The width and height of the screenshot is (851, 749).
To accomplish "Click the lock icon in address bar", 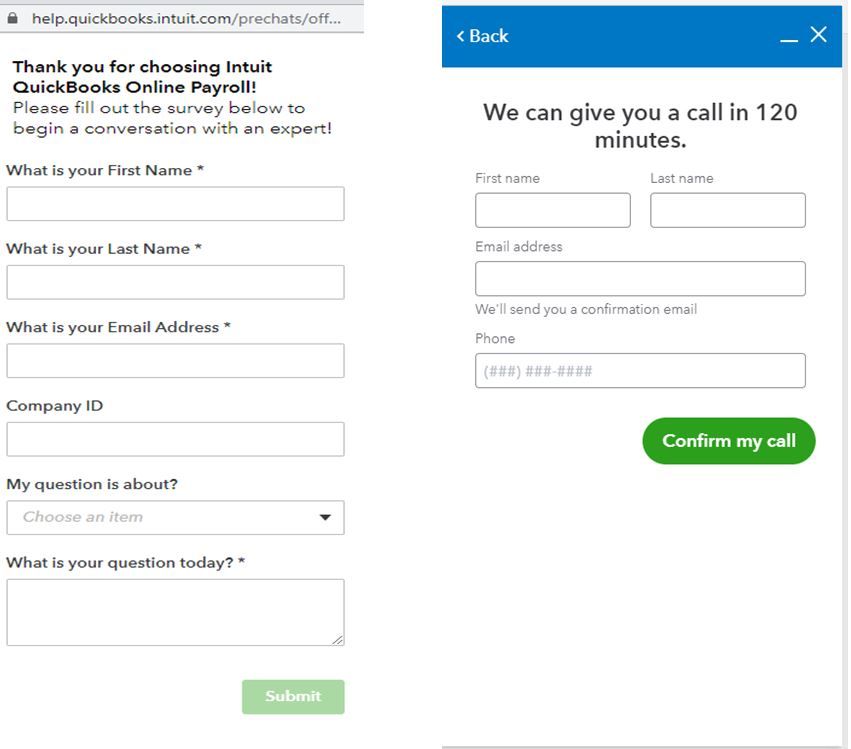I will [12, 18].
